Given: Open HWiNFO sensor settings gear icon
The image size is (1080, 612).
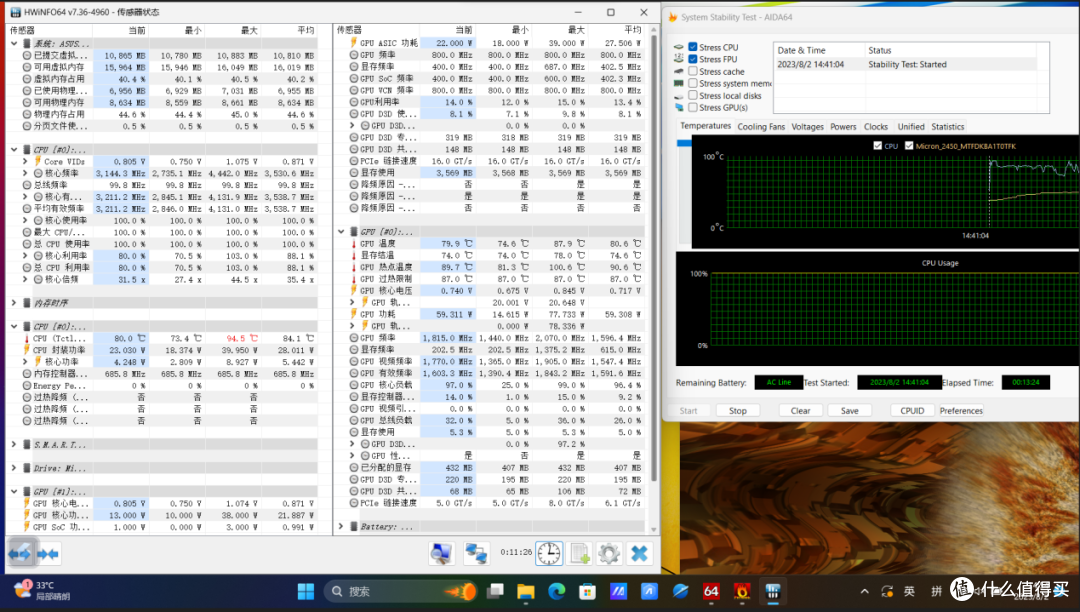Looking at the screenshot, I should coord(609,553).
